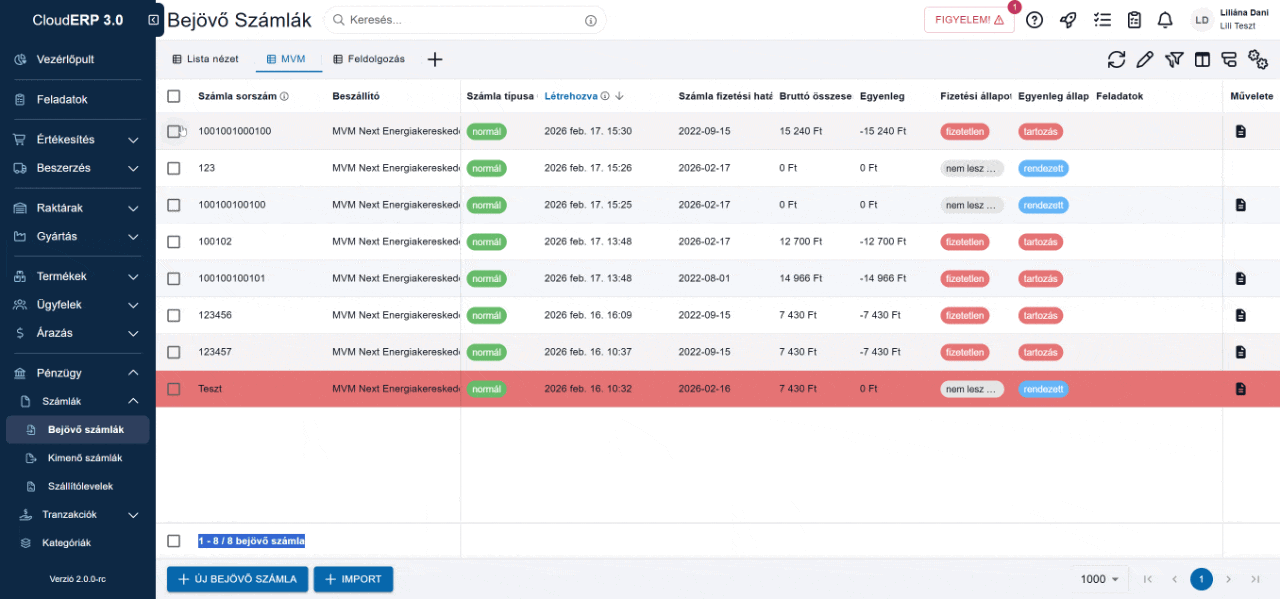
Task: Open the notifications bell
Action: pyautogui.click(x=1165, y=20)
